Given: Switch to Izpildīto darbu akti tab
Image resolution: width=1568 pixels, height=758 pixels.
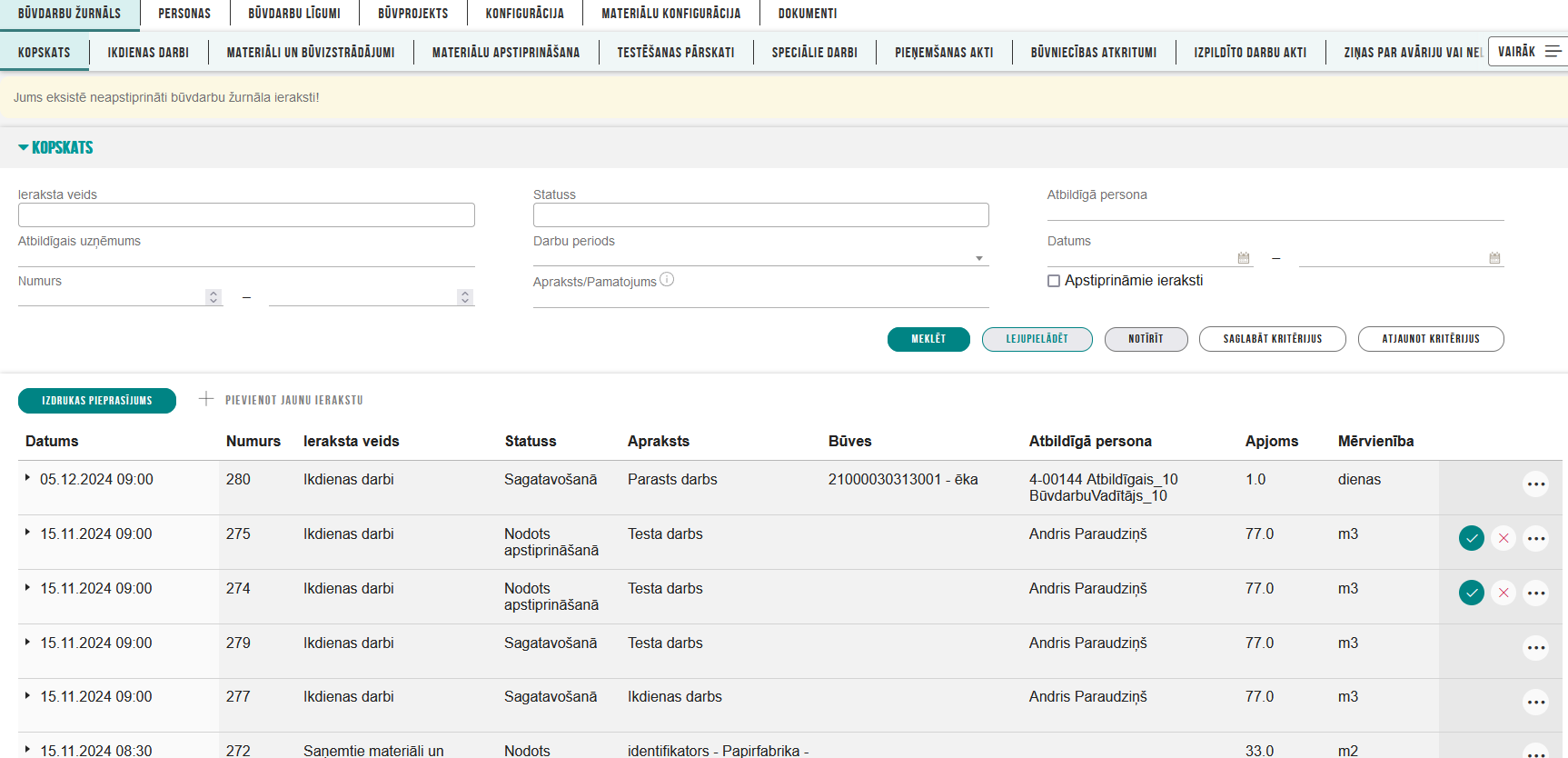Looking at the screenshot, I should 1250,53.
